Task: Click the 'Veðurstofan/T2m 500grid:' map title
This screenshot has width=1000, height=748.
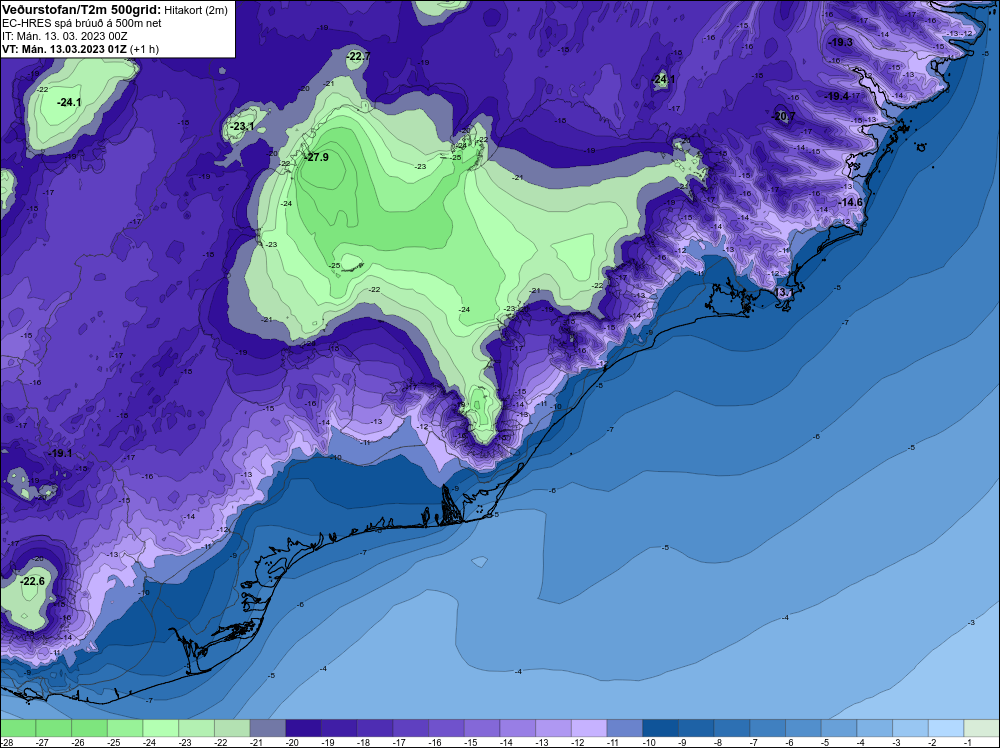Action: (x=82, y=10)
